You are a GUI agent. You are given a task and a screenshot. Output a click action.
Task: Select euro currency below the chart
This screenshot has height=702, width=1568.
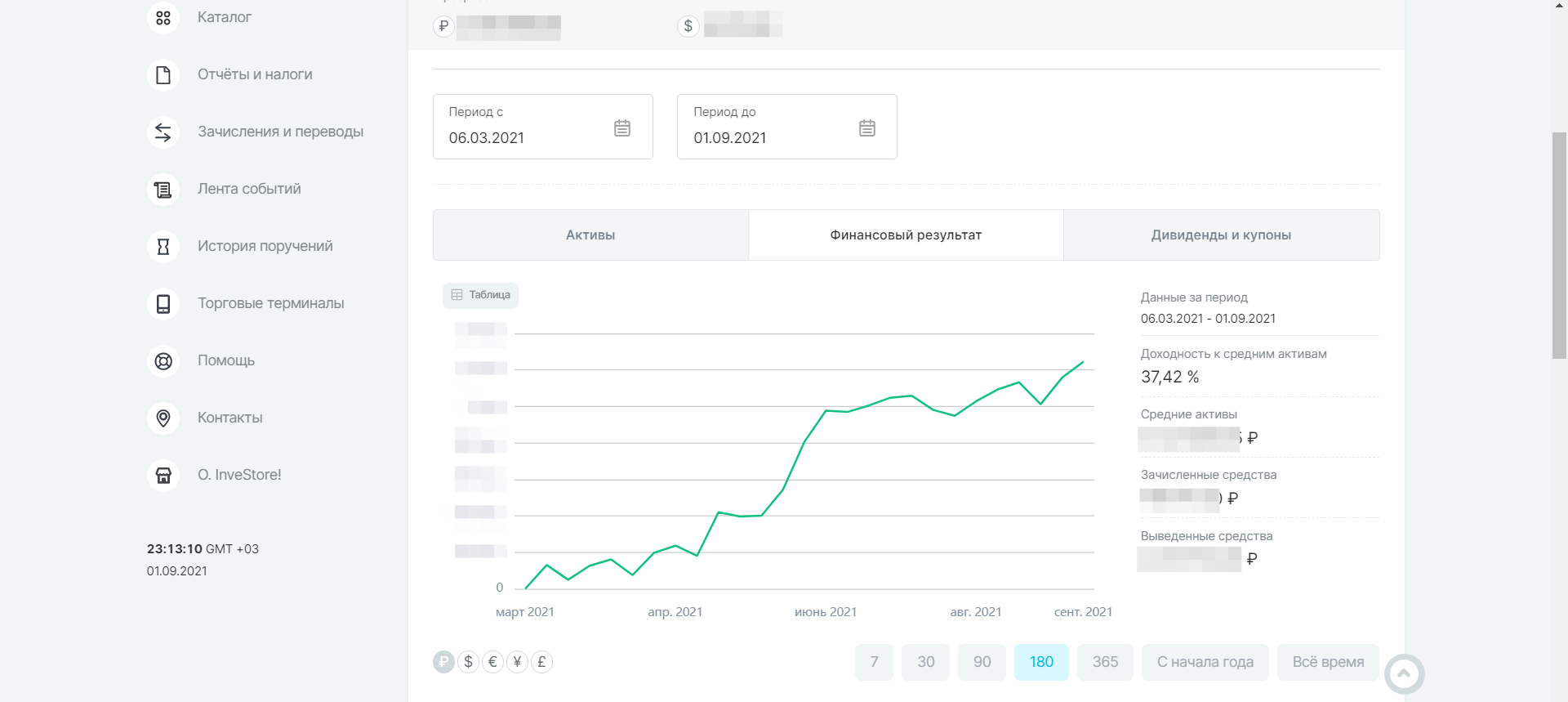[x=492, y=662]
